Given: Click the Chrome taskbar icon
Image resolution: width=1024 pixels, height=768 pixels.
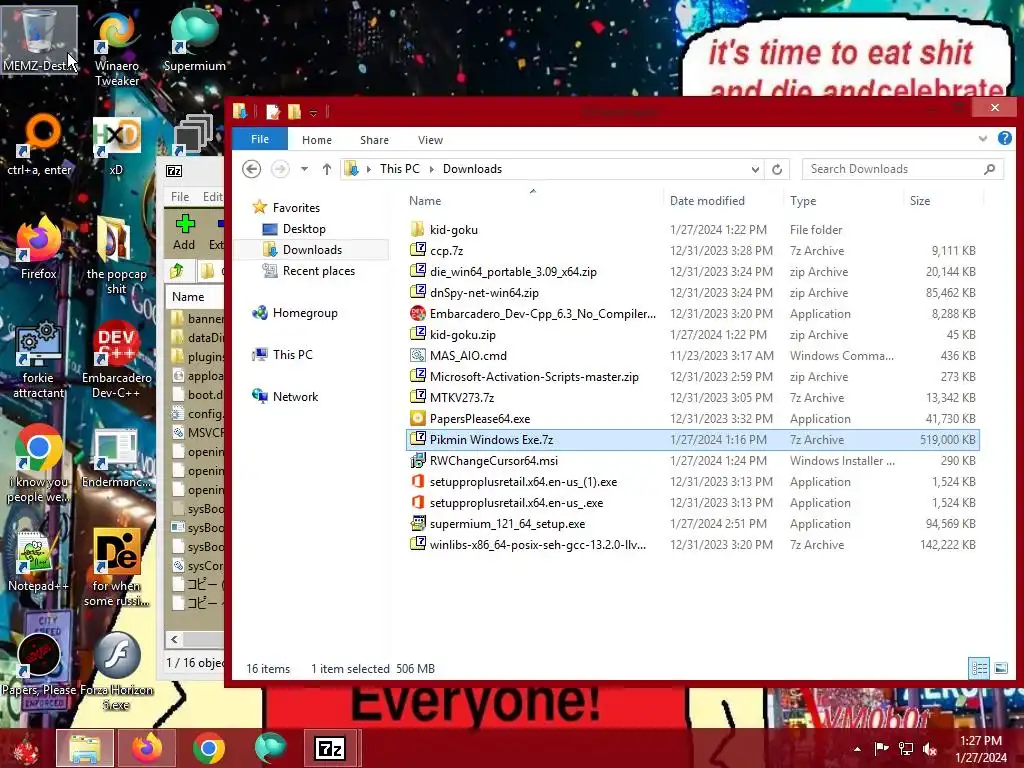Looking at the screenshot, I should tap(209, 748).
